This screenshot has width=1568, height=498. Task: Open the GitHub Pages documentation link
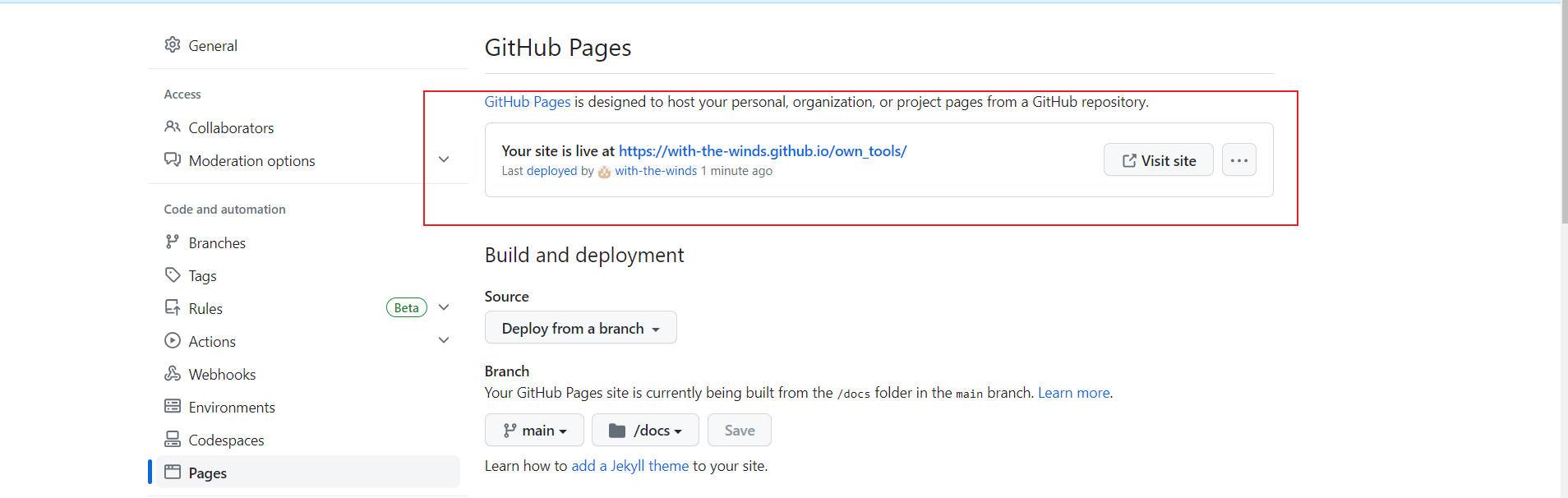pyautogui.click(x=528, y=102)
